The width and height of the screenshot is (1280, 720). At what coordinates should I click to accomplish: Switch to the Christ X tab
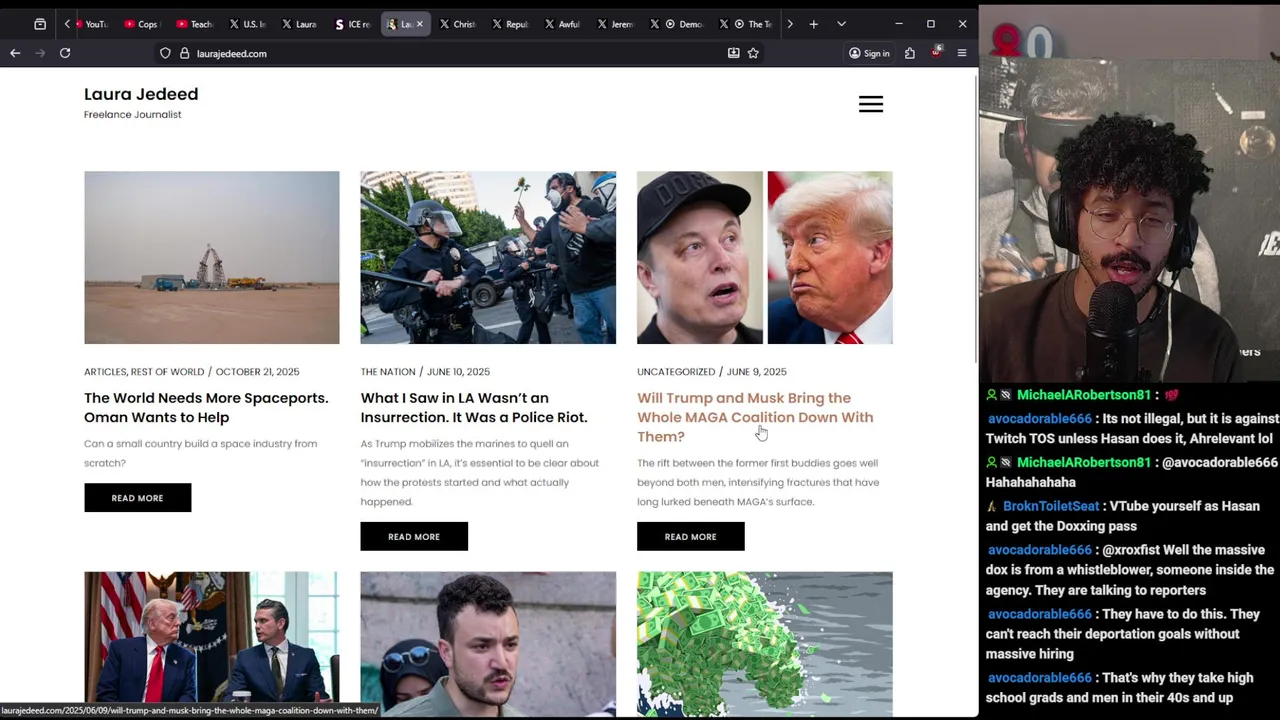458,24
